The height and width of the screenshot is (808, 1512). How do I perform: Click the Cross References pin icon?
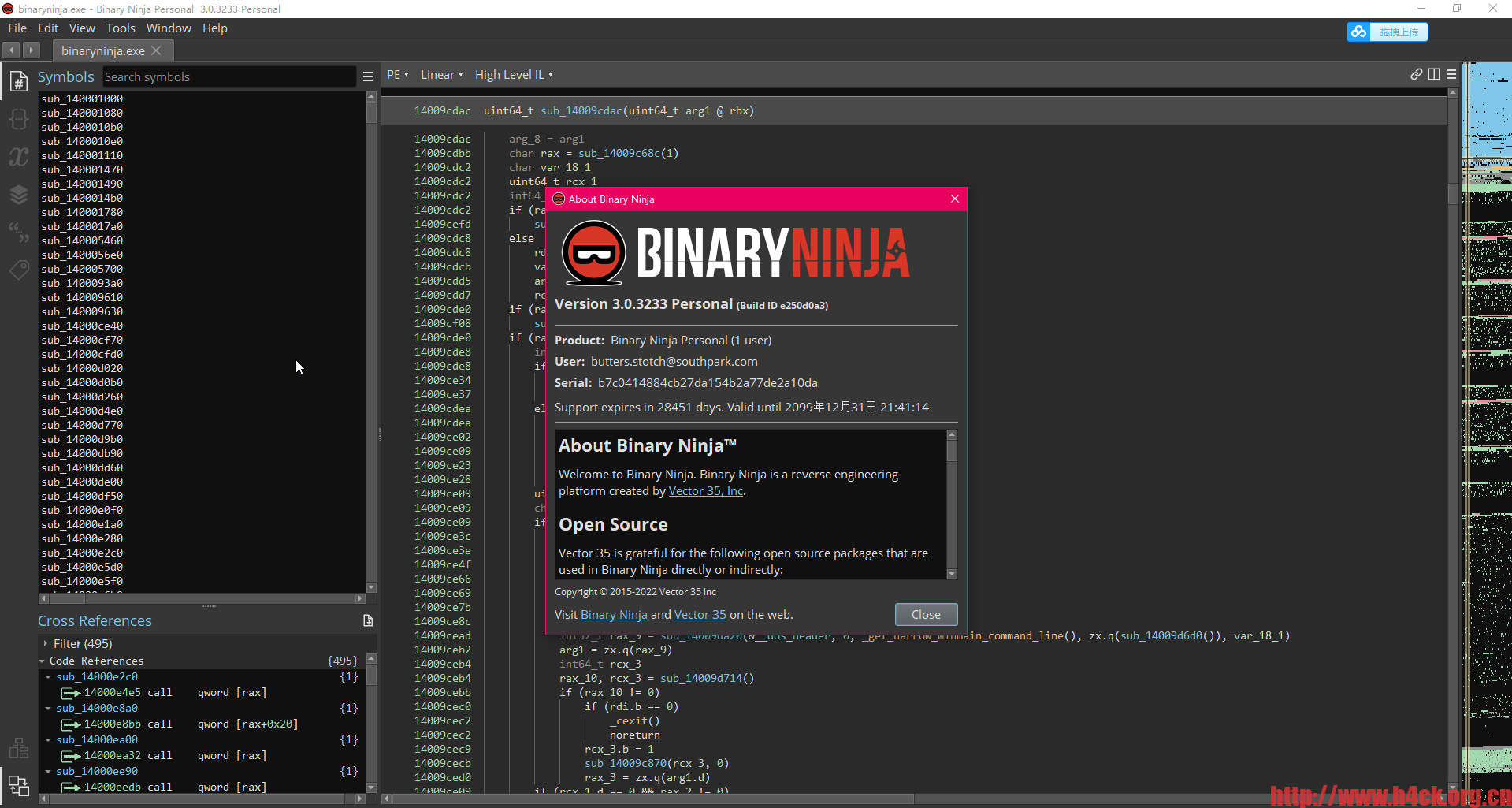click(x=367, y=621)
